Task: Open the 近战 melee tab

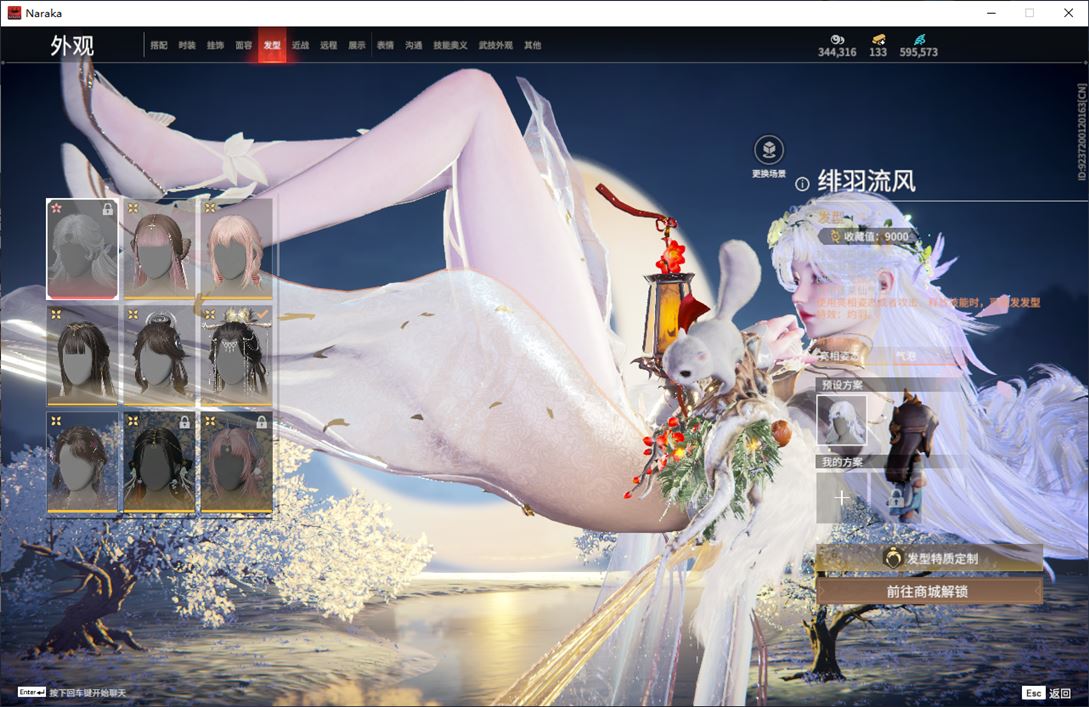Action: pos(300,45)
